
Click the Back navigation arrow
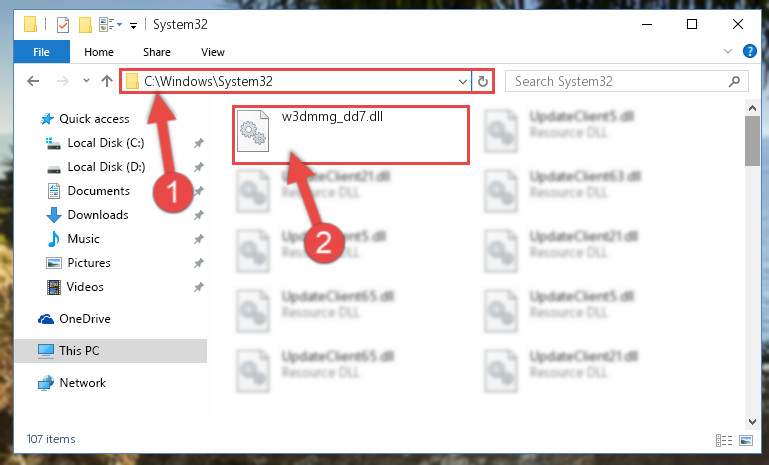tap(33, 81)
